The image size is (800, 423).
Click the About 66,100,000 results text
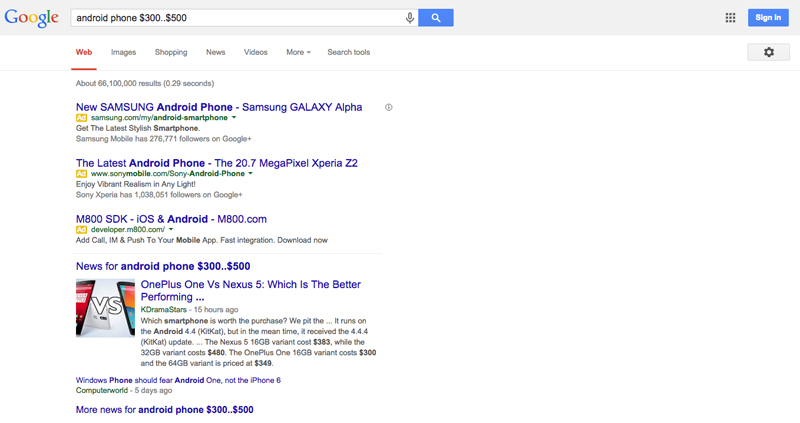coord(145,83)
